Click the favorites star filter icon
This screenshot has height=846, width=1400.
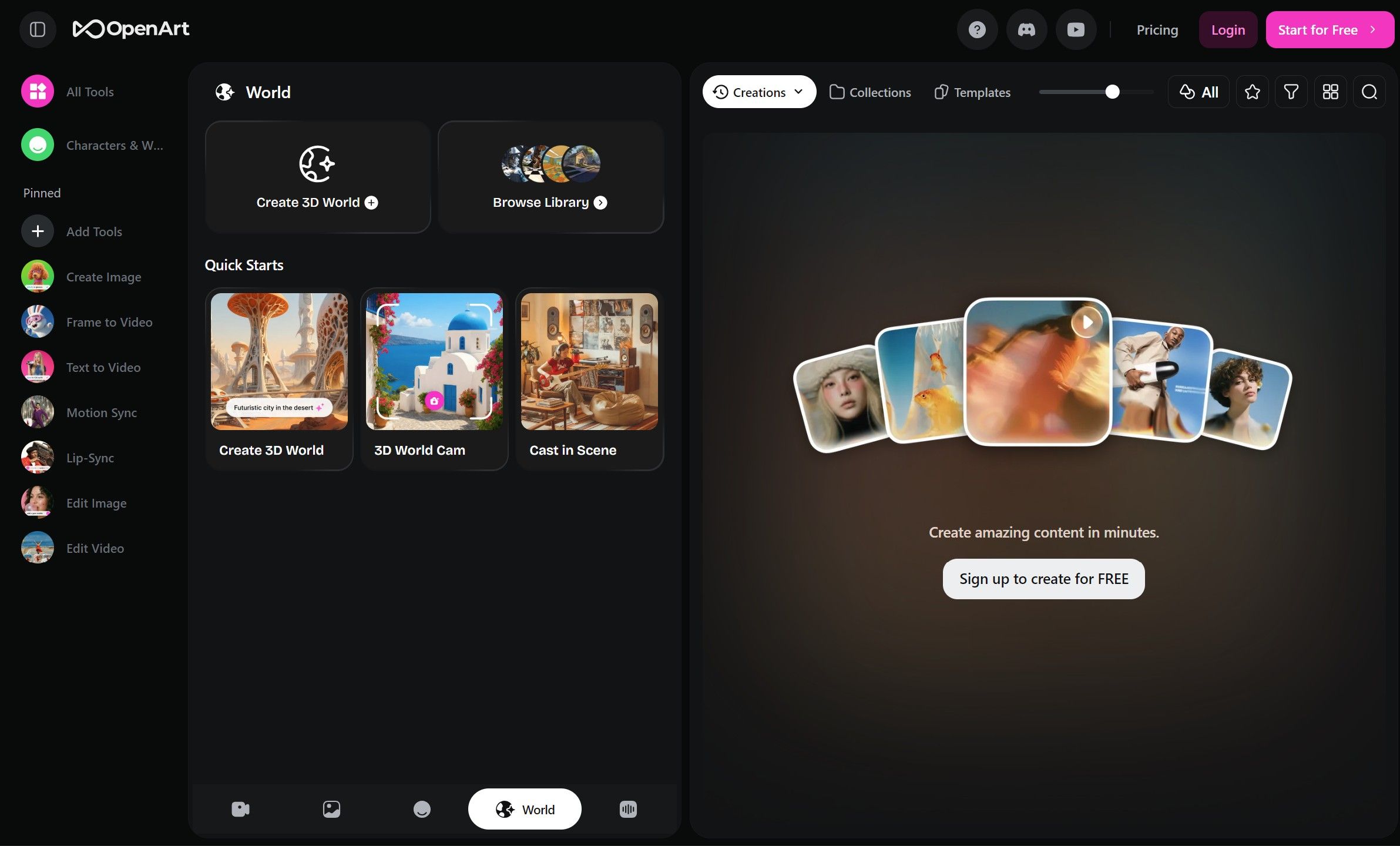[1252, 92]
